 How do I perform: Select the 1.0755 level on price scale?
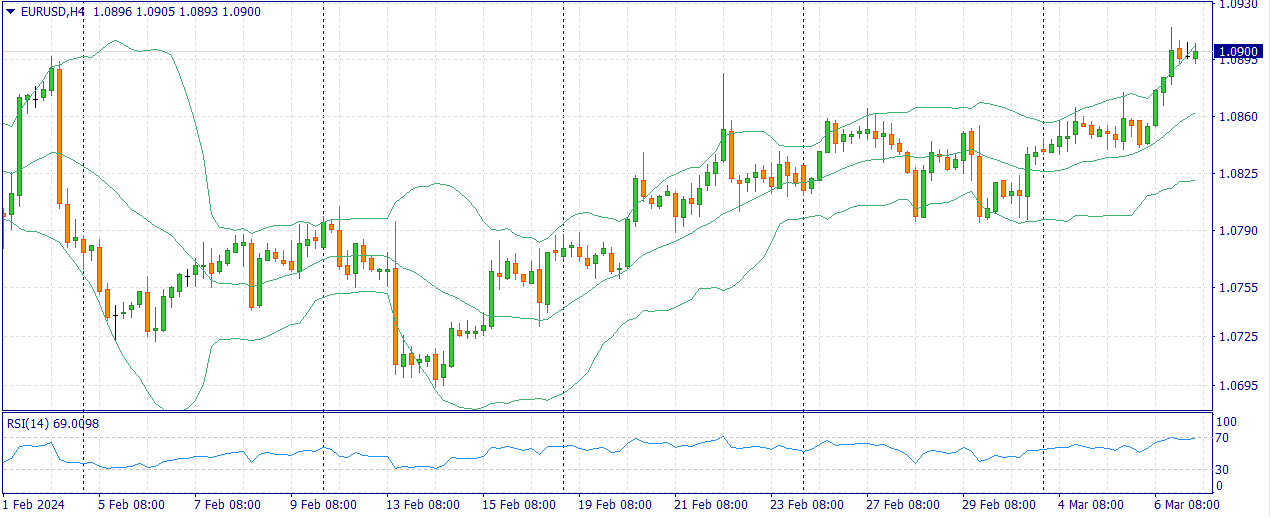1236,288
